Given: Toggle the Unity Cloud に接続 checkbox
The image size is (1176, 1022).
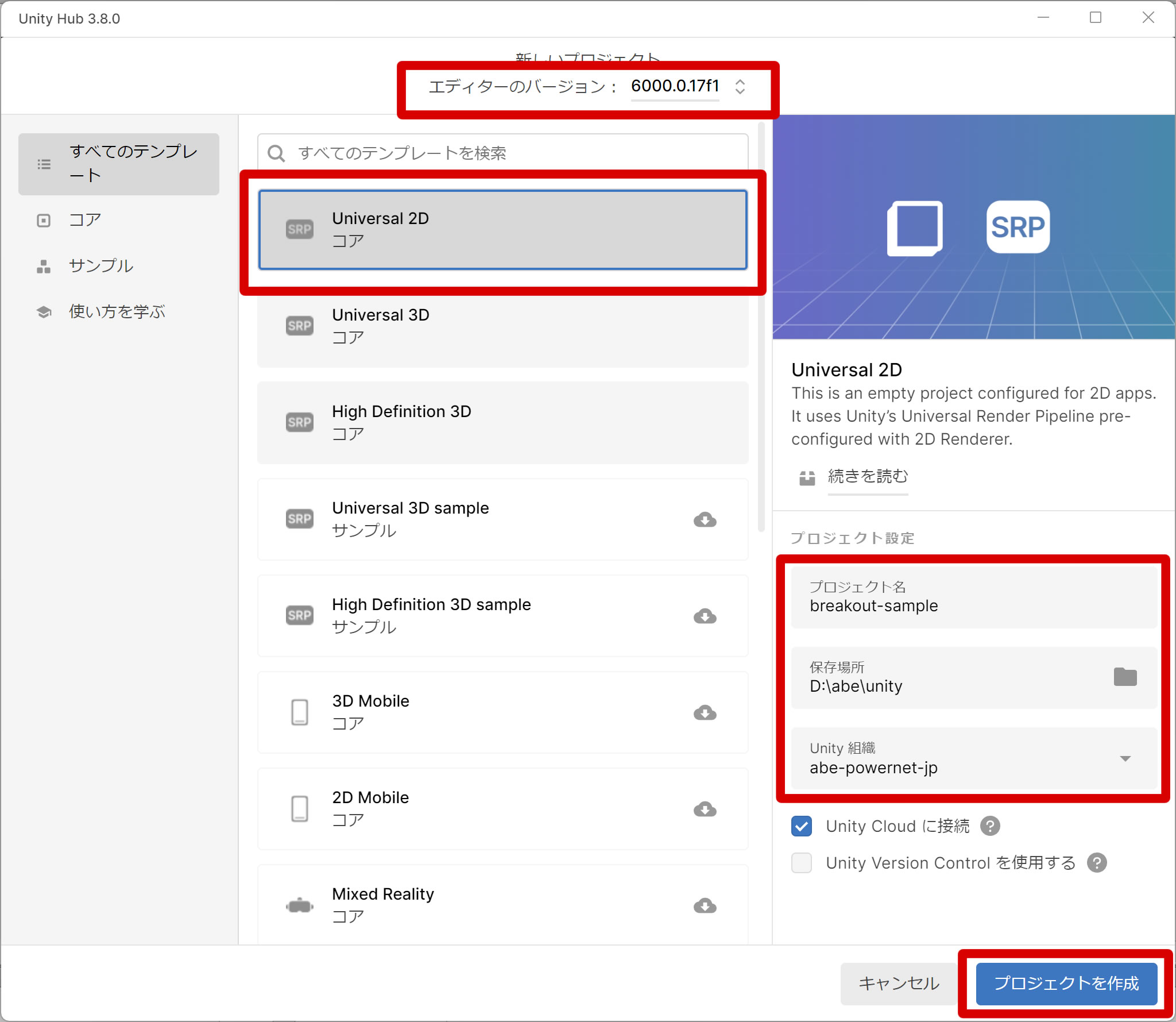Looking at the screenshot, I should tap(802, 826).
